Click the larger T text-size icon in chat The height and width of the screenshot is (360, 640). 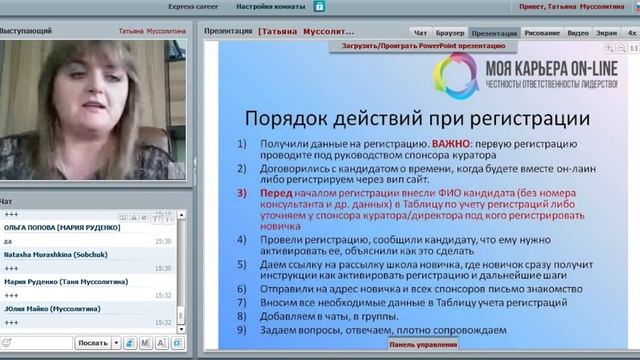156,218
